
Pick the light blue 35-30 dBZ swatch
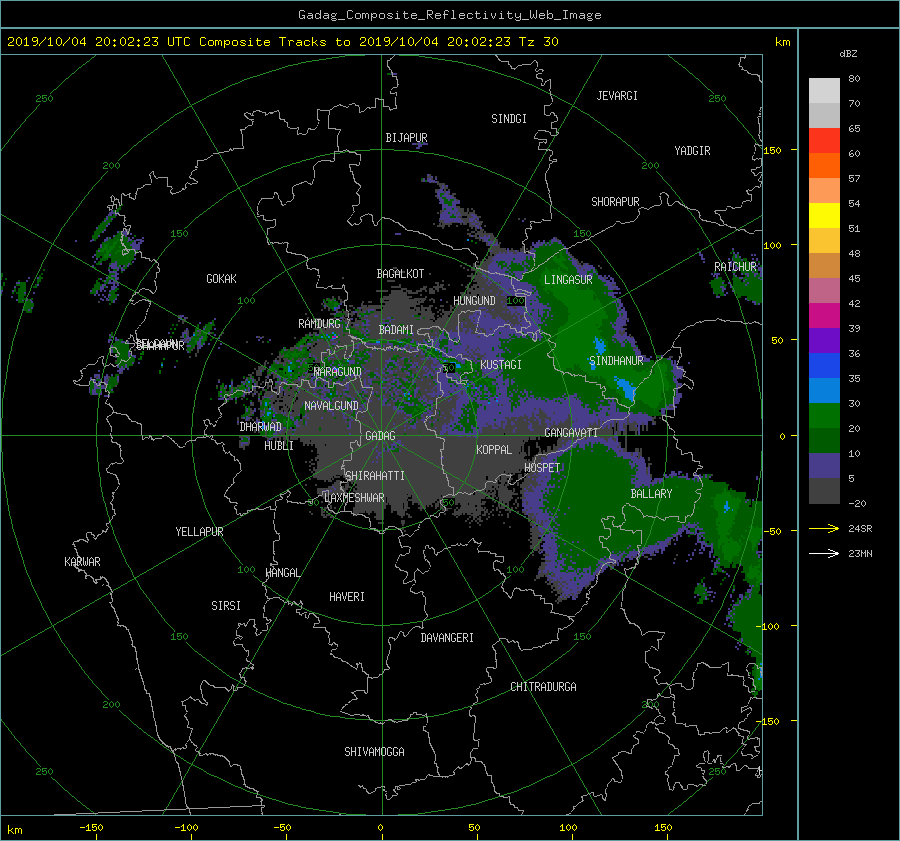824,391
